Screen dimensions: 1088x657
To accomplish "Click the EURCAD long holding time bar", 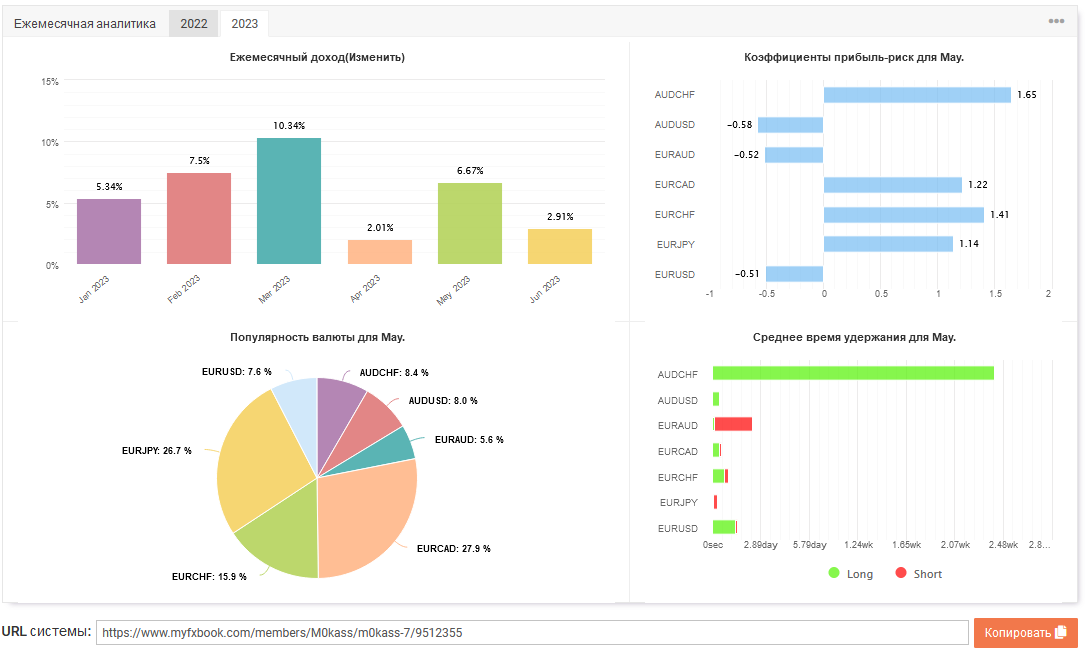I will click(x=716, y=450).
